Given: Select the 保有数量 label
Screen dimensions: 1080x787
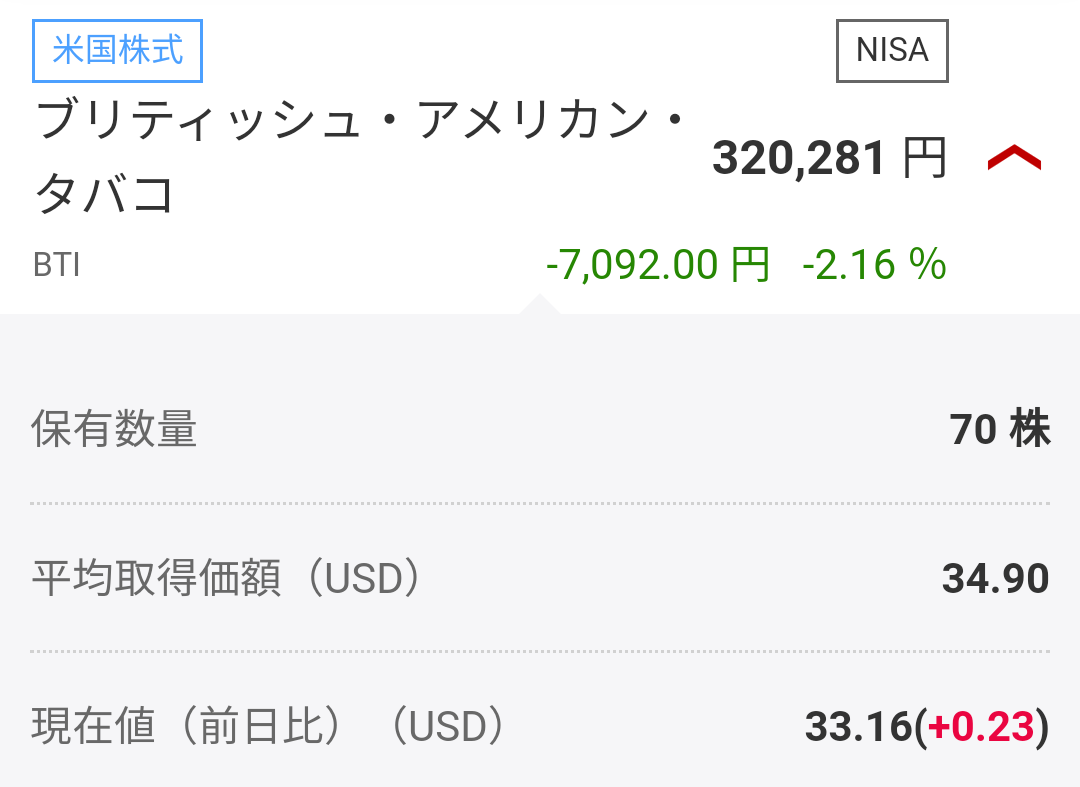Looking at the screenshot, I should (x=114, y=430).
